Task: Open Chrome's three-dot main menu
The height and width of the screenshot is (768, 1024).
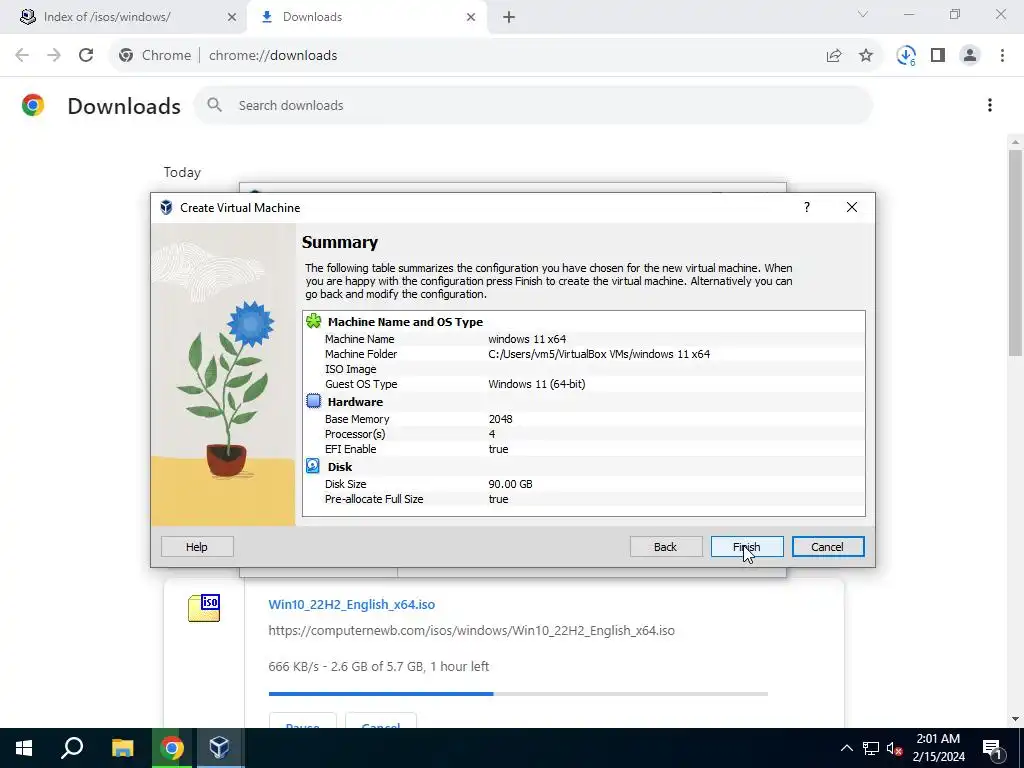Action: (1002, 56)
